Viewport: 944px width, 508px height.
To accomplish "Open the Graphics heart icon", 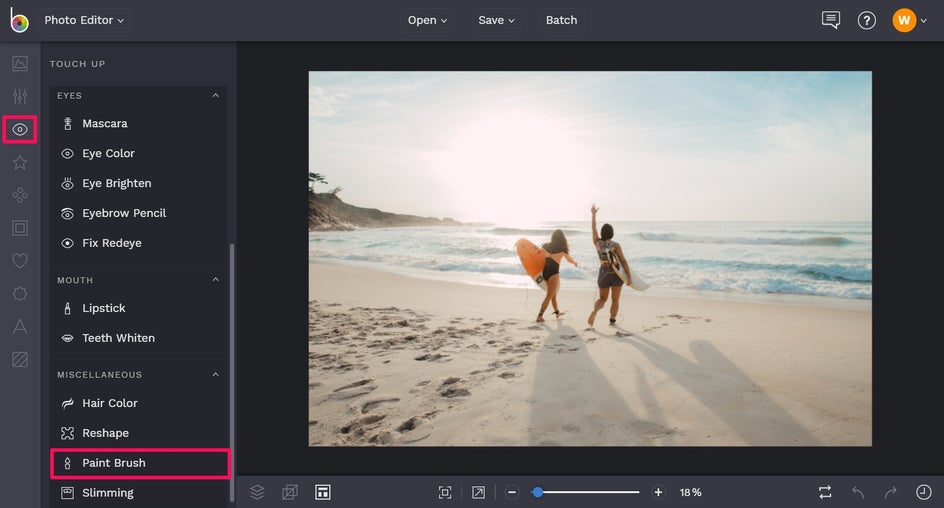I will coord(19,261).
